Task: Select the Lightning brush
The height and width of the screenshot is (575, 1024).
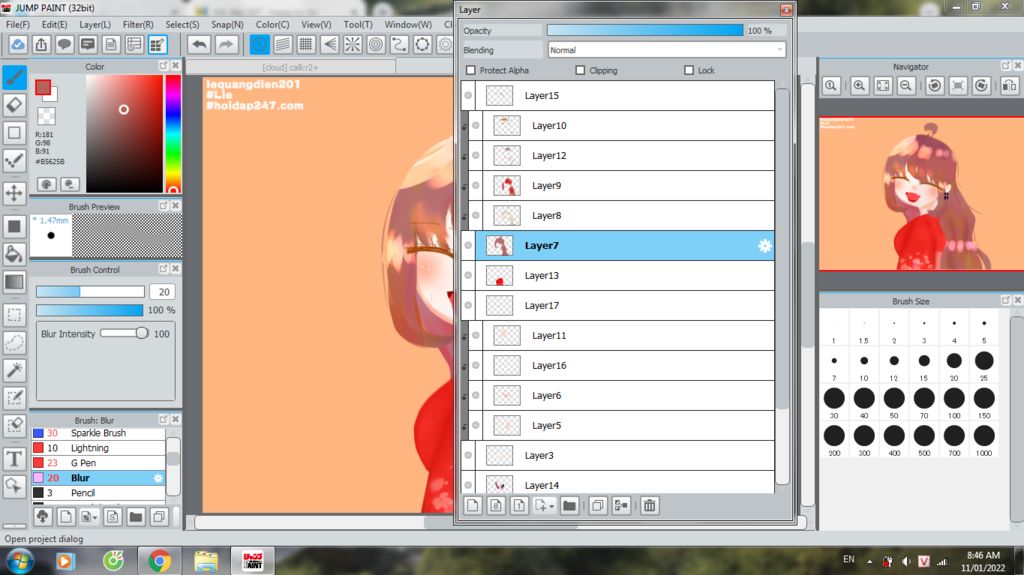Action: click(98, 448)
